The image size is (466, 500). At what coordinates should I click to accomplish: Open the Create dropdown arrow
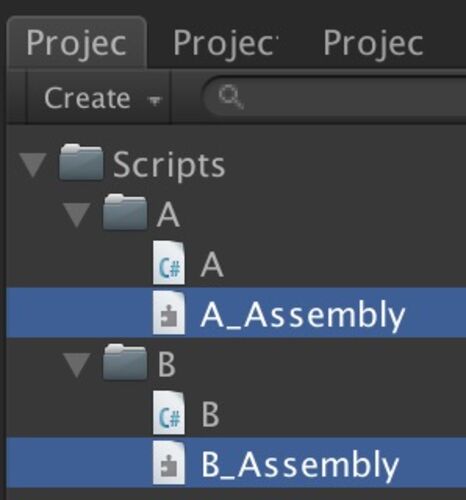(x=155, y=100)
